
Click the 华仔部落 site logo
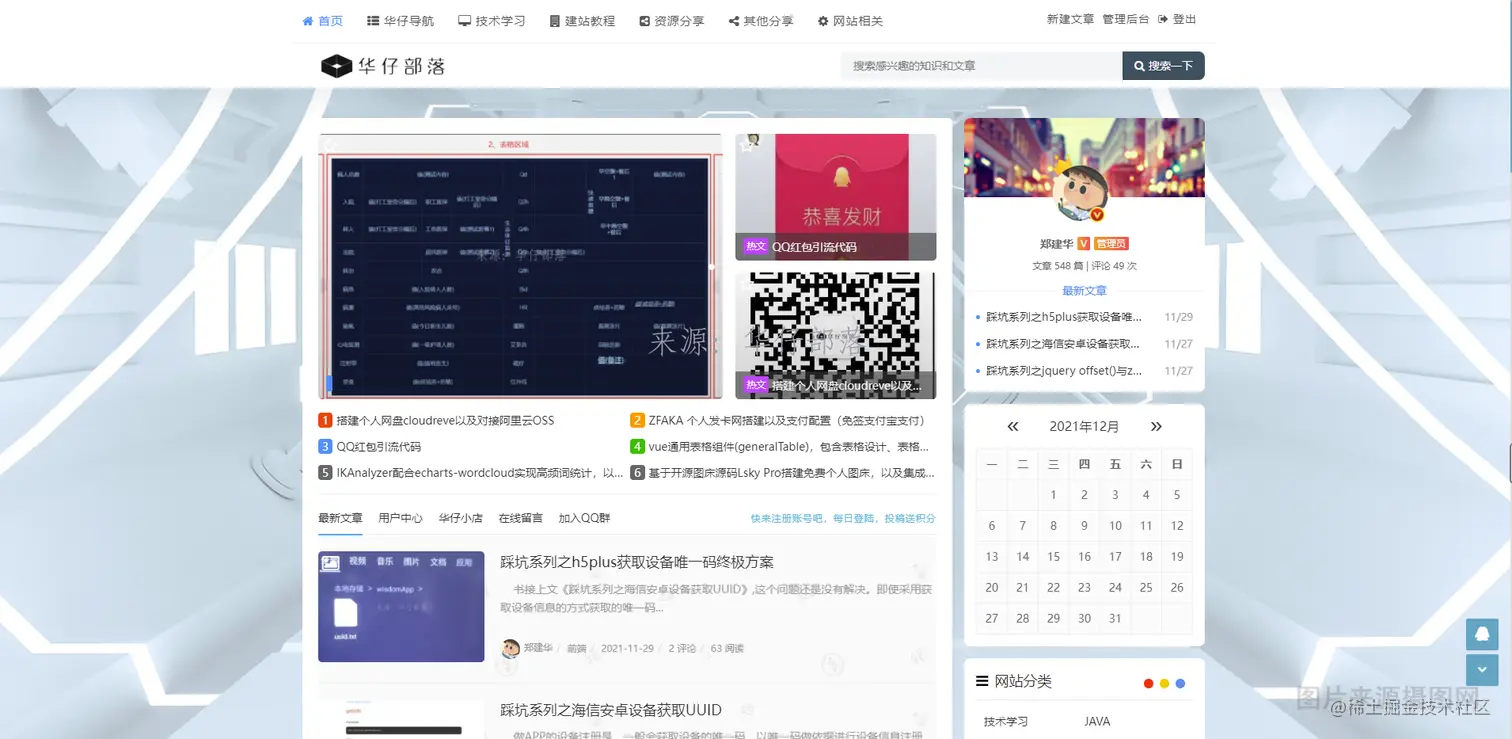point(383,66)
